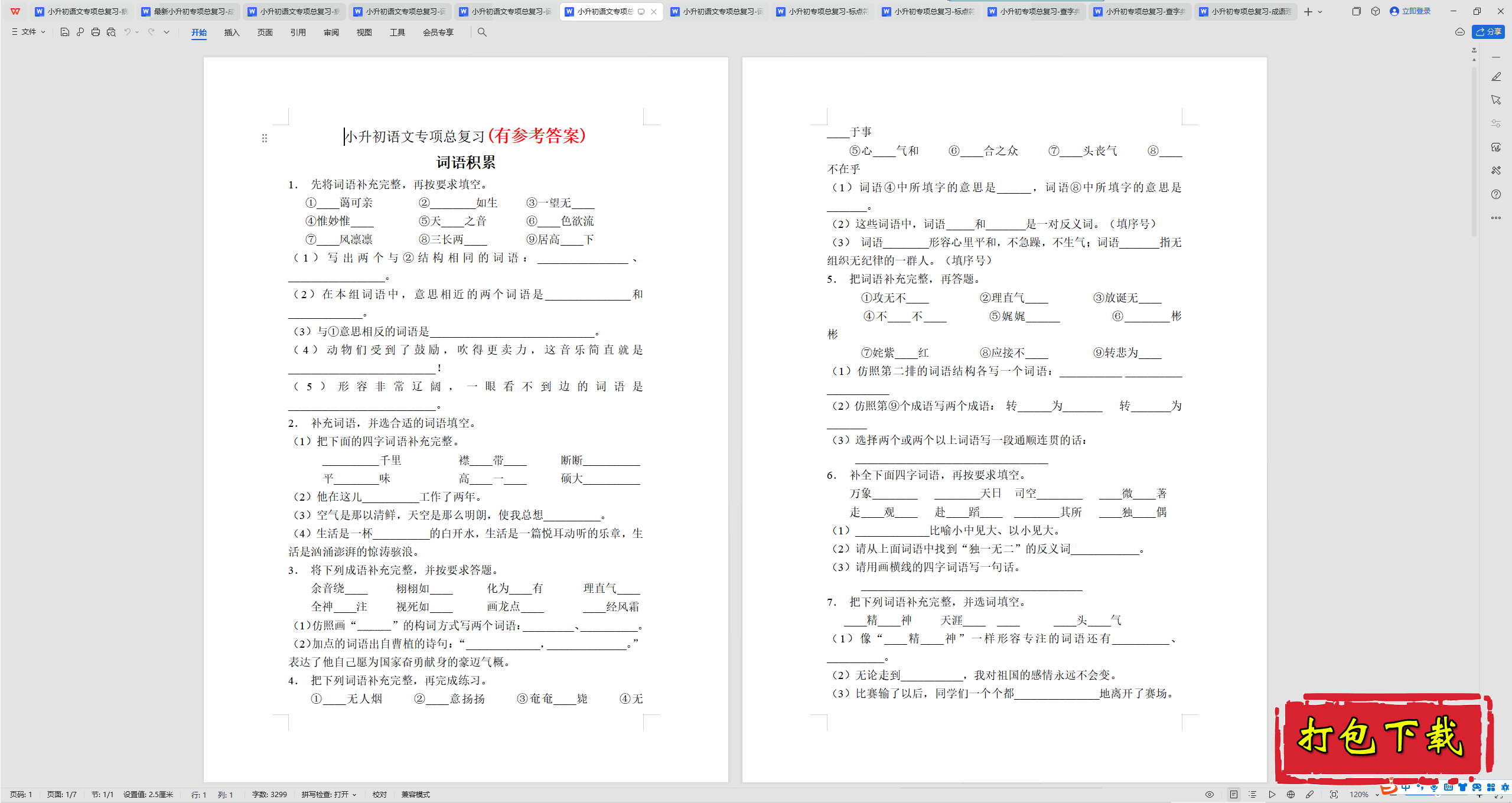Click the vertical scrollbar on right
This screenshot has width=1512, height=803.
(x=1474, y=152)
